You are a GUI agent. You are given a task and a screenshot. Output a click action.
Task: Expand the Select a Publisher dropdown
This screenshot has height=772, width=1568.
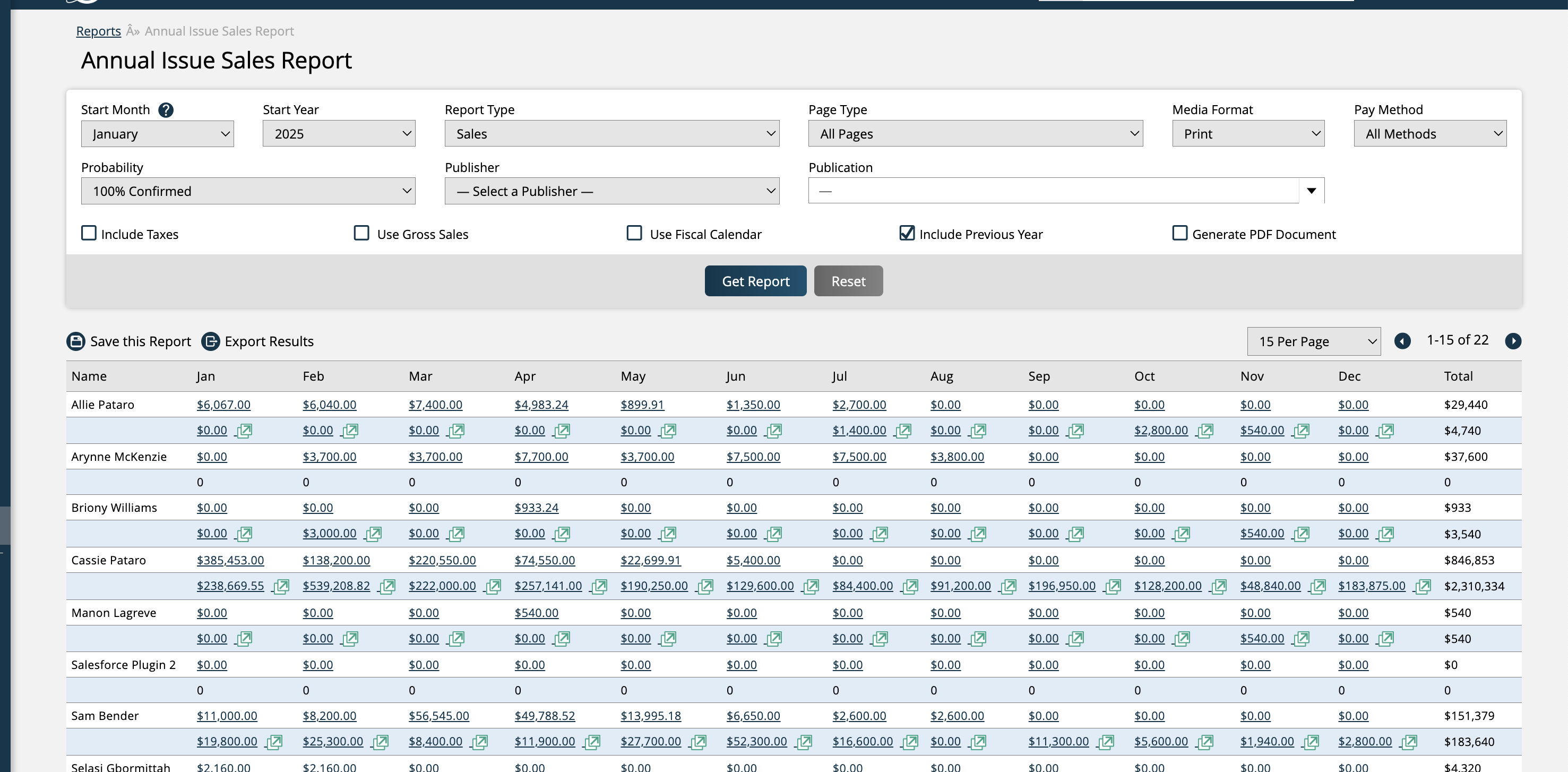tap(611, 191)
